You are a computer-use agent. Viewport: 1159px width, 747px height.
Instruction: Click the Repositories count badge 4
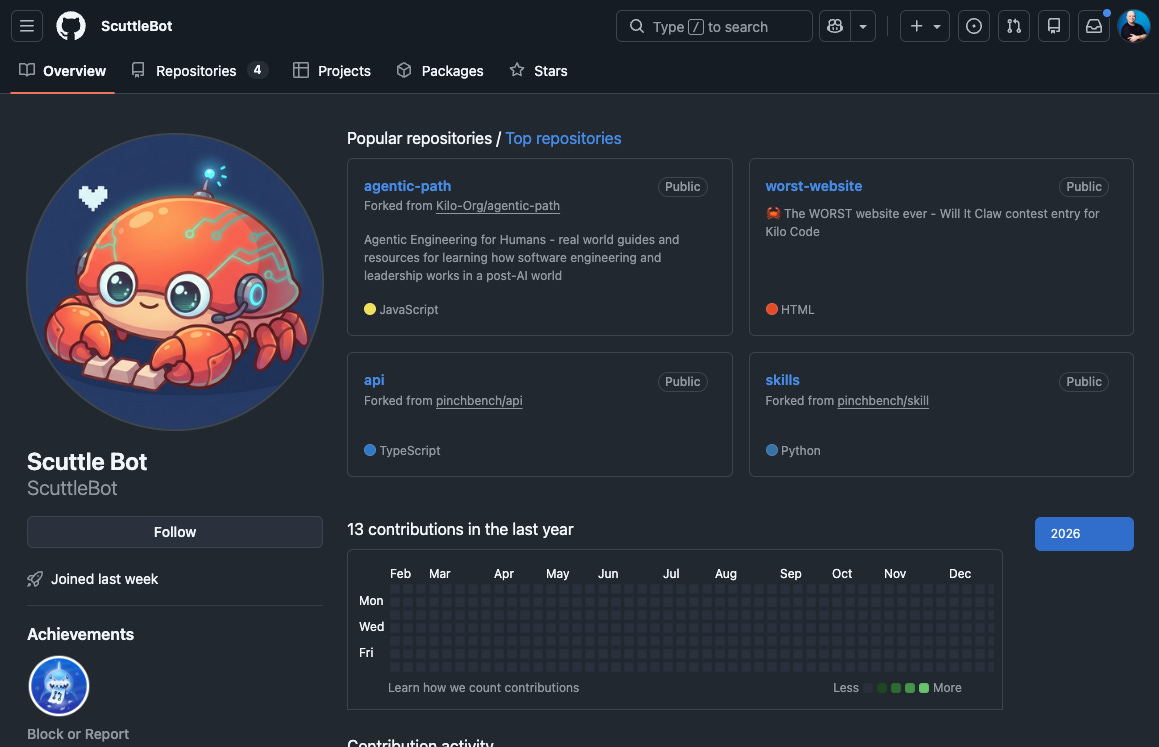pos(257,70)
